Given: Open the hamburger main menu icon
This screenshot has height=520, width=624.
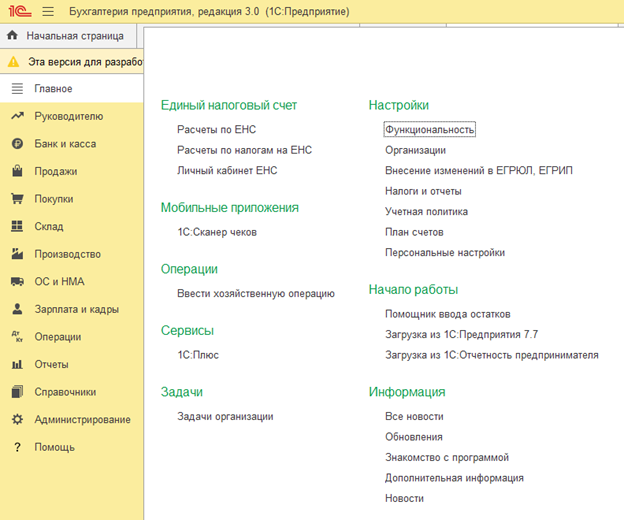Looking at the screenshot, I should coord(48,11).
